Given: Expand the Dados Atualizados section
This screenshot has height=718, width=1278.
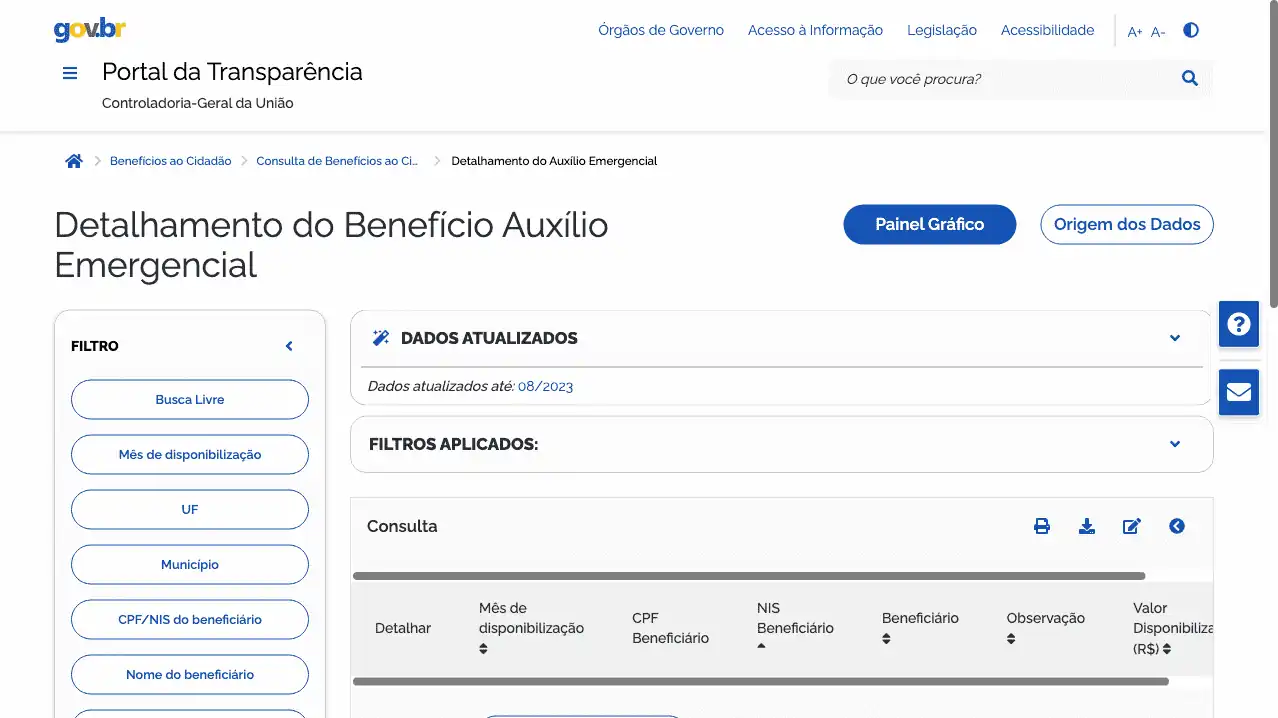Looking at the screenshot, I should tap(1175, 338).
